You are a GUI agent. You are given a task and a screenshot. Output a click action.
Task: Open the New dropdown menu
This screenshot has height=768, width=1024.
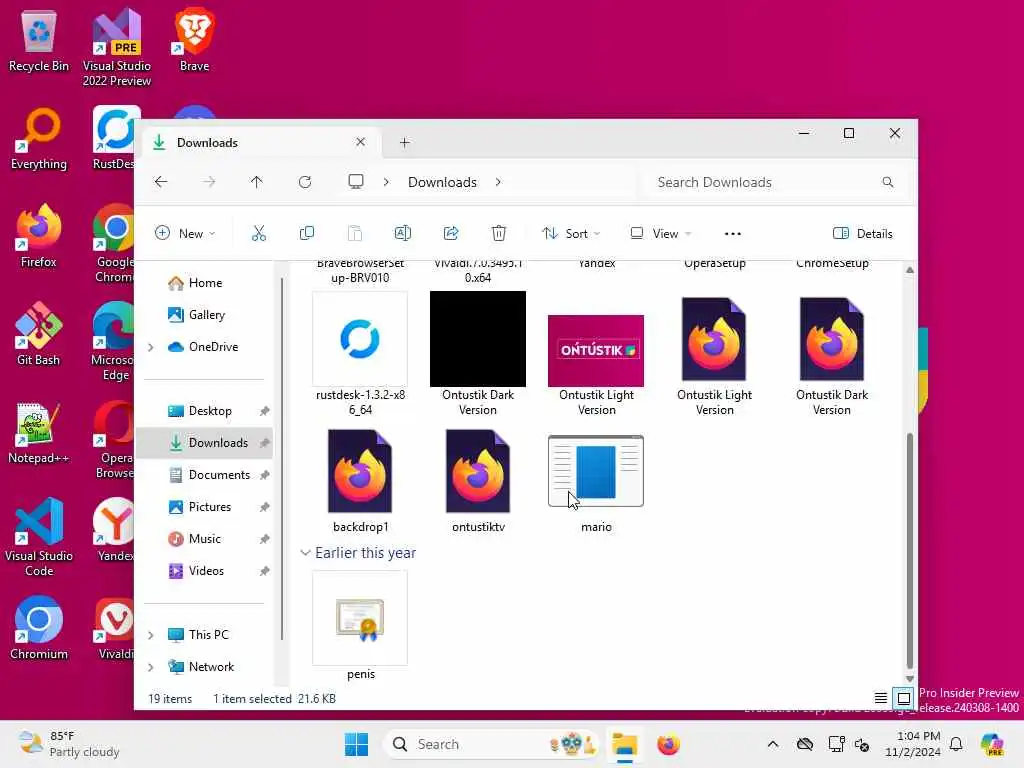click(185, 233)
